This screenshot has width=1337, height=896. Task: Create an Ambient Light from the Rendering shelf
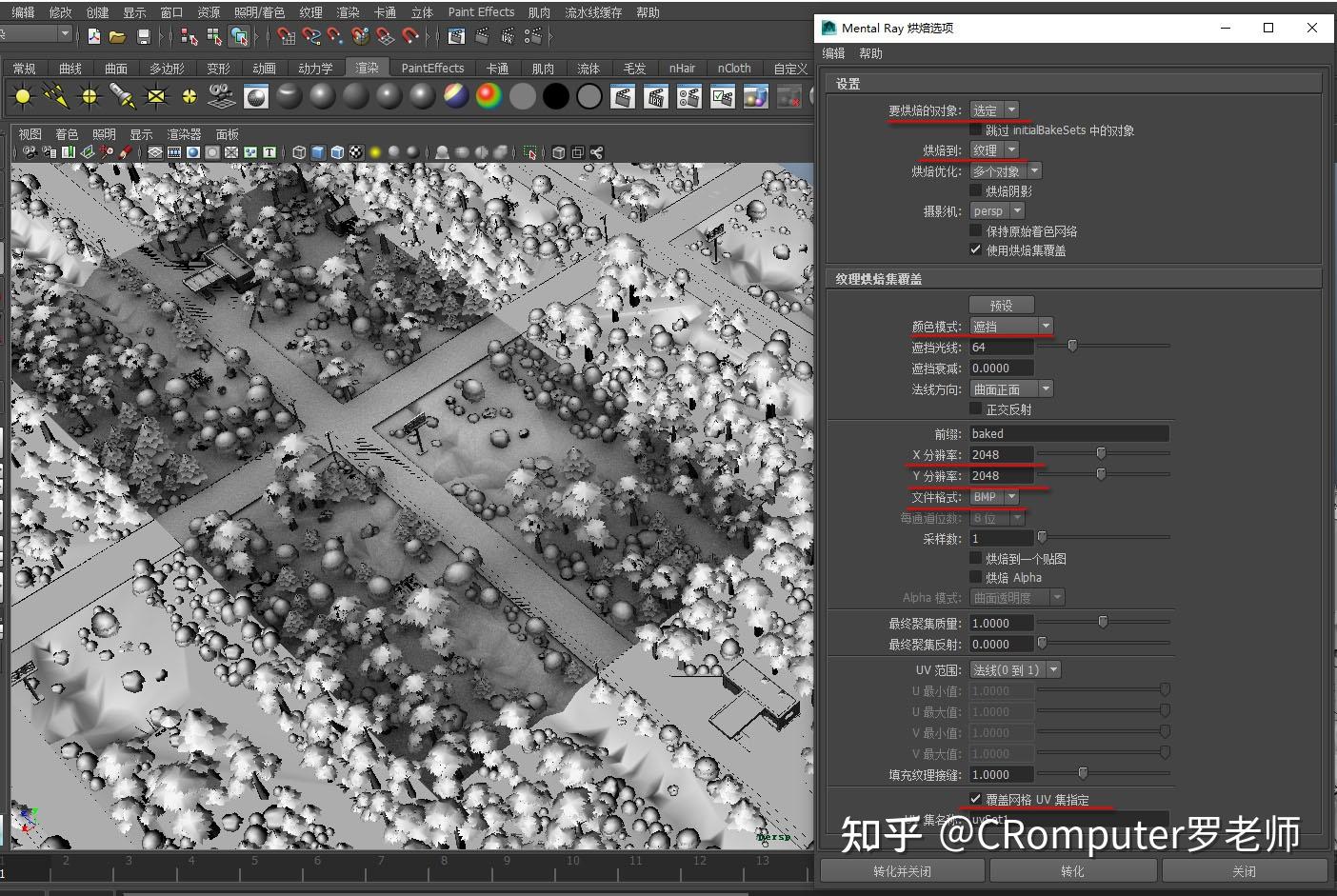[22, 95]
